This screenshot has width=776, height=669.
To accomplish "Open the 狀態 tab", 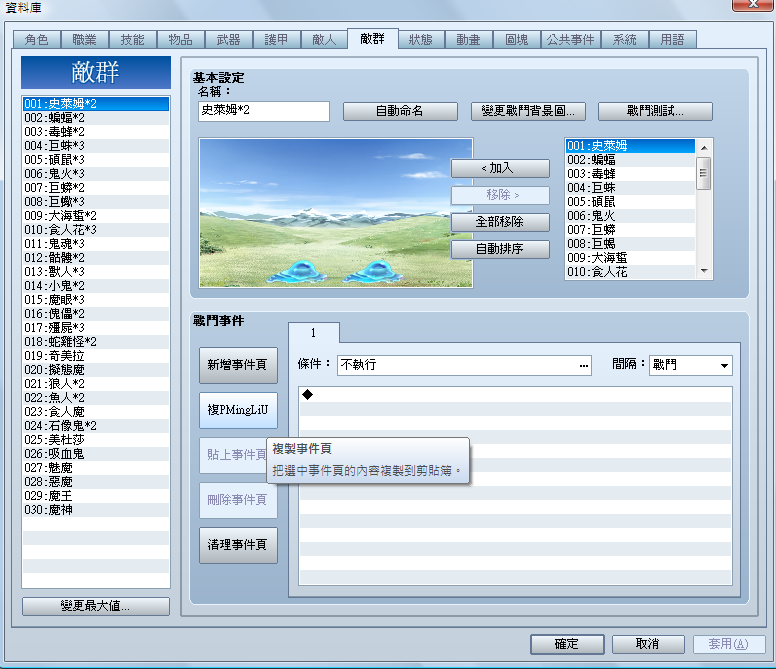I will pos(420,40).
